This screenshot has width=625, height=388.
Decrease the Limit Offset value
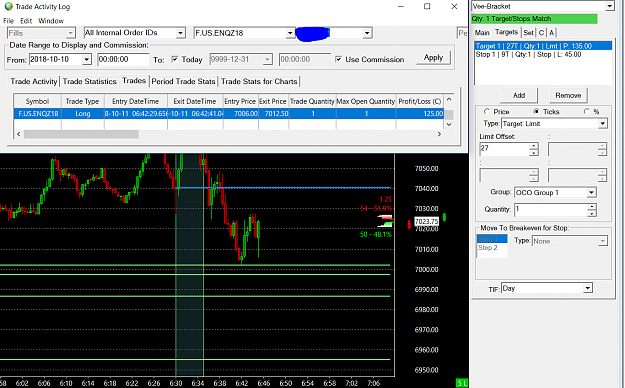click(x=534, y=152)
